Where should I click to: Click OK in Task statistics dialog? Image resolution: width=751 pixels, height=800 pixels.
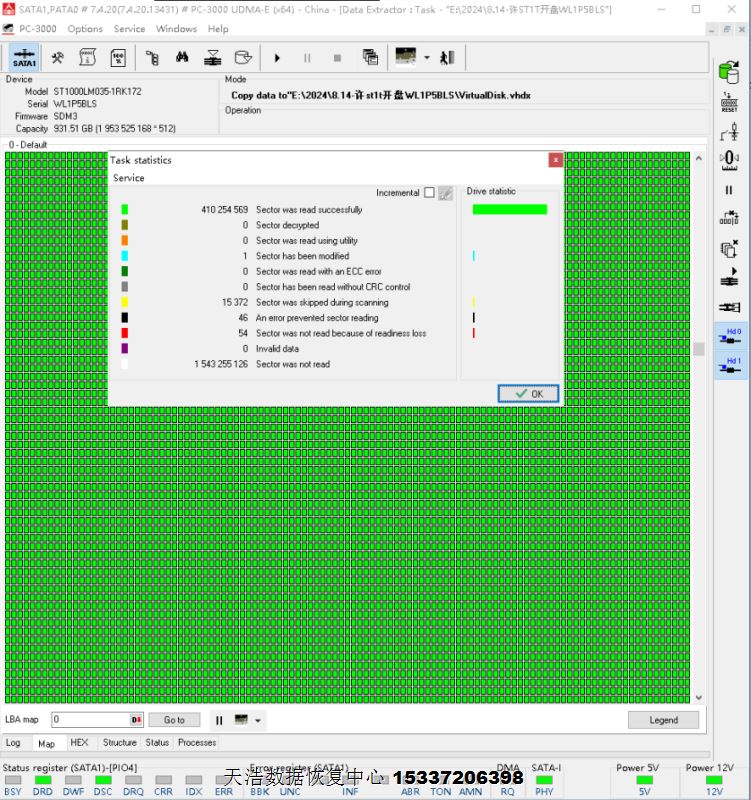click(x=528, y=394)
